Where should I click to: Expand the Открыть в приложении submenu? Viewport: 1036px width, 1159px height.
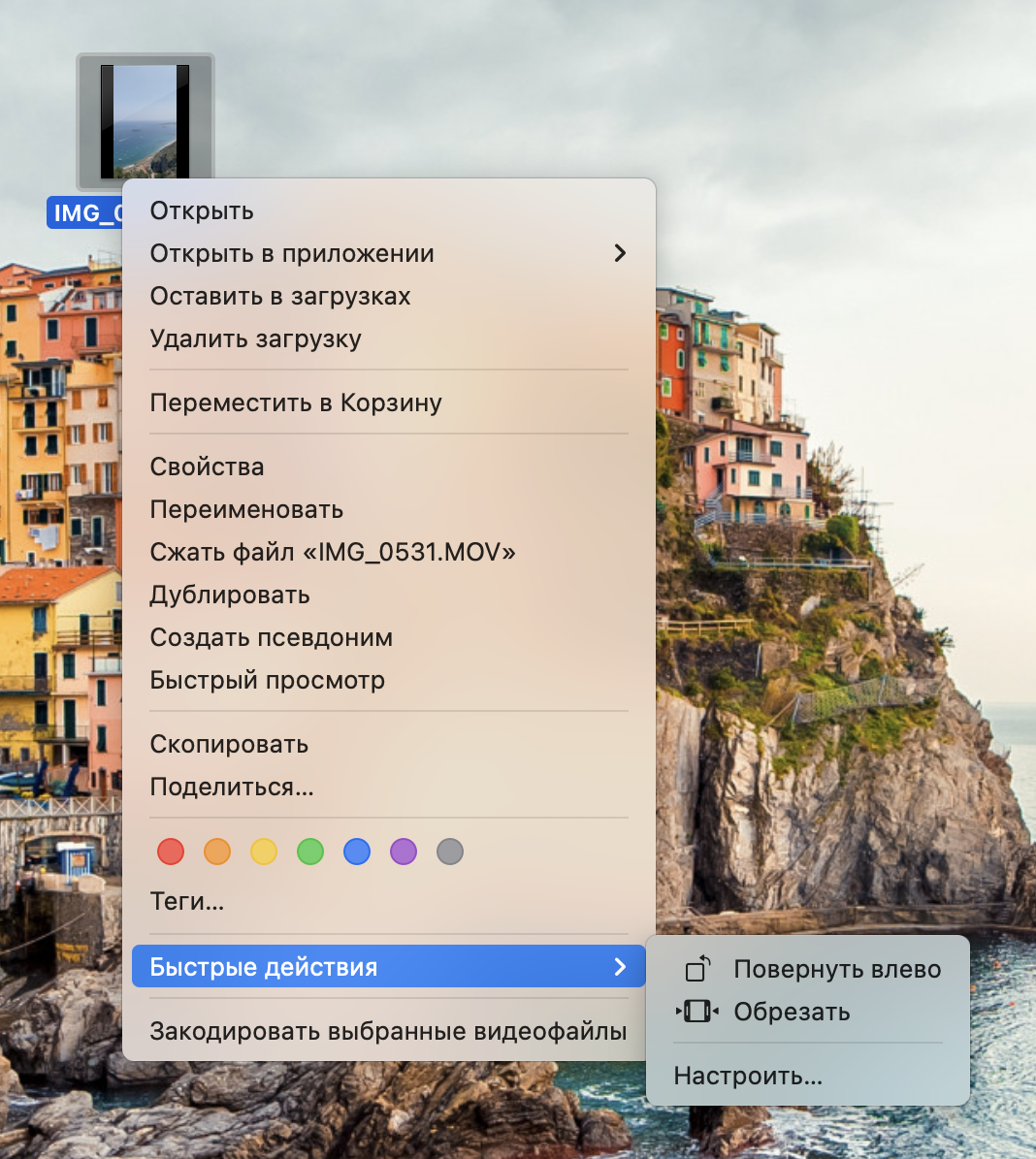tap(621, 253)
